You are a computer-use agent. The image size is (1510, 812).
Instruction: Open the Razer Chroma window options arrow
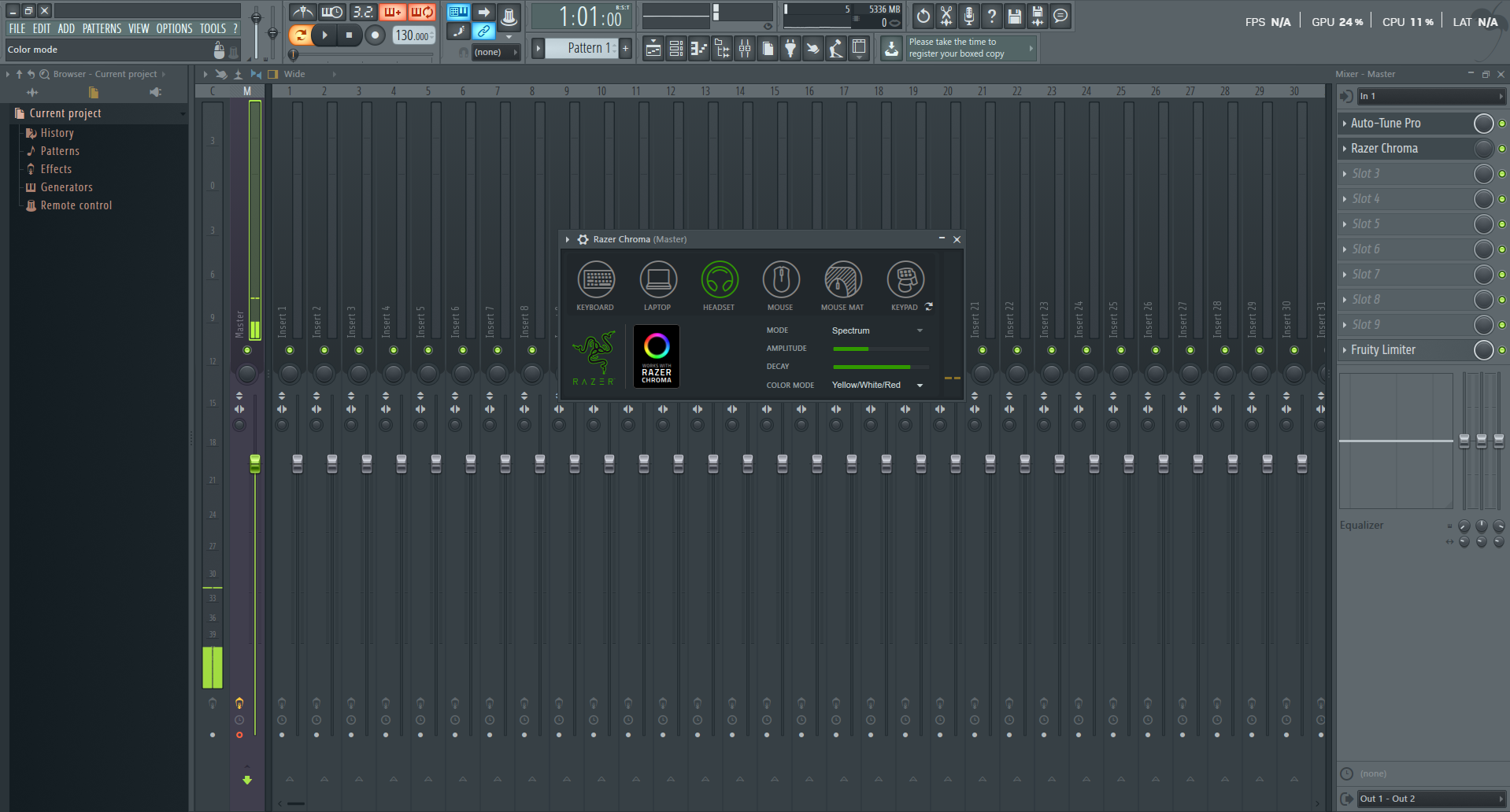(568, 239)
